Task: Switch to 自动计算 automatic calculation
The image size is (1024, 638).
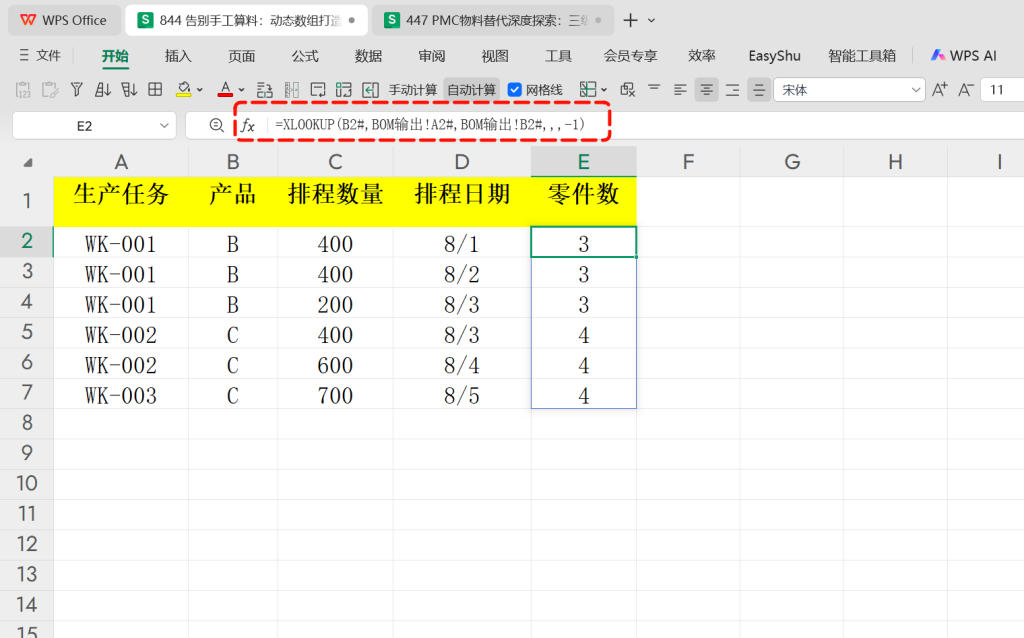Action: tap(472, 90)
